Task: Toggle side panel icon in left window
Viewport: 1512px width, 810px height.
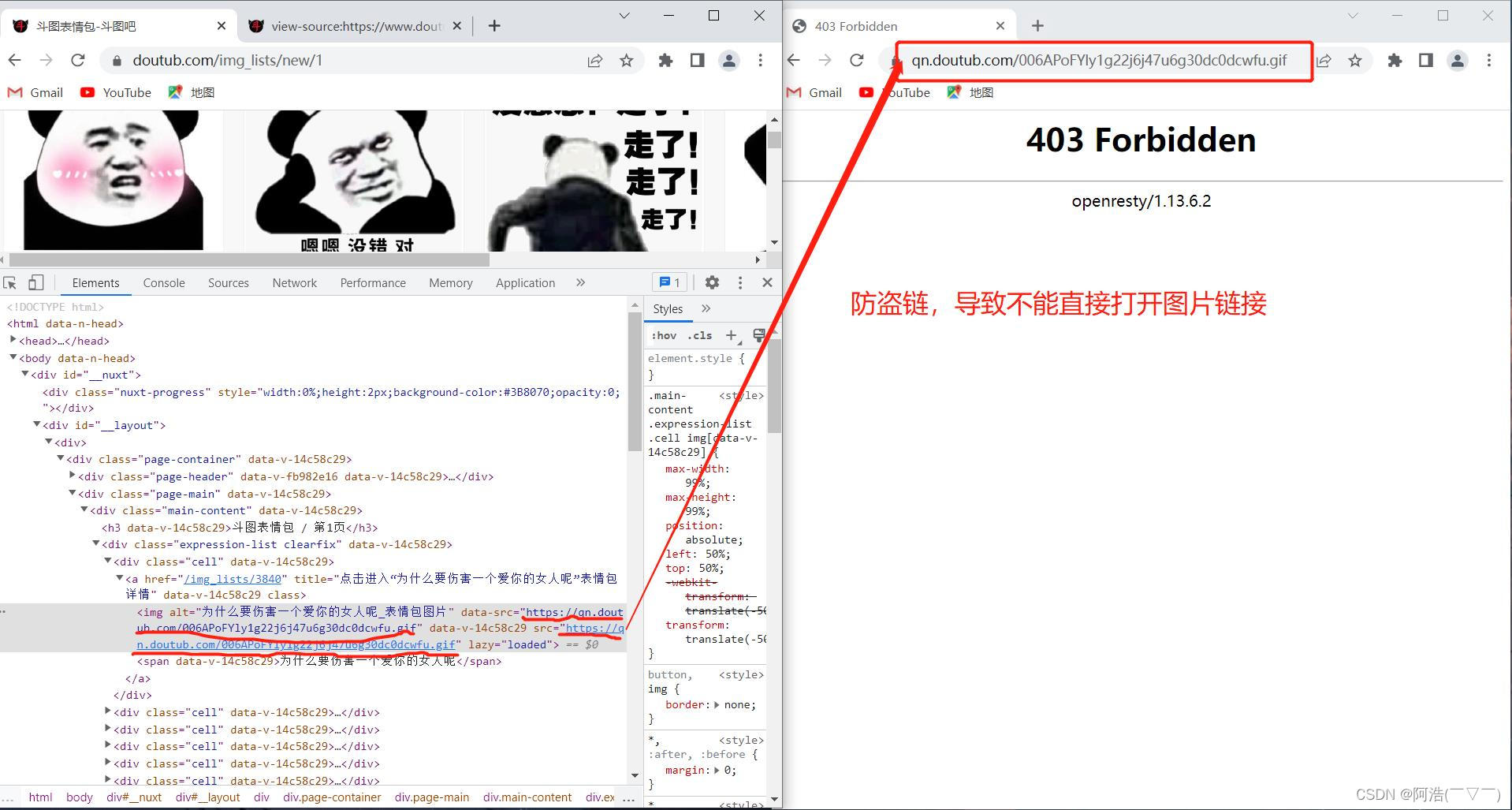Action: click(x=697, y=60)
